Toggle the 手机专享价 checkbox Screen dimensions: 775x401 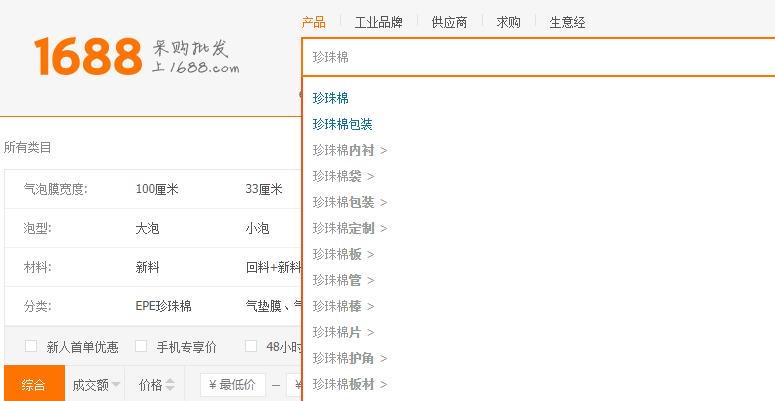point(141,347)
